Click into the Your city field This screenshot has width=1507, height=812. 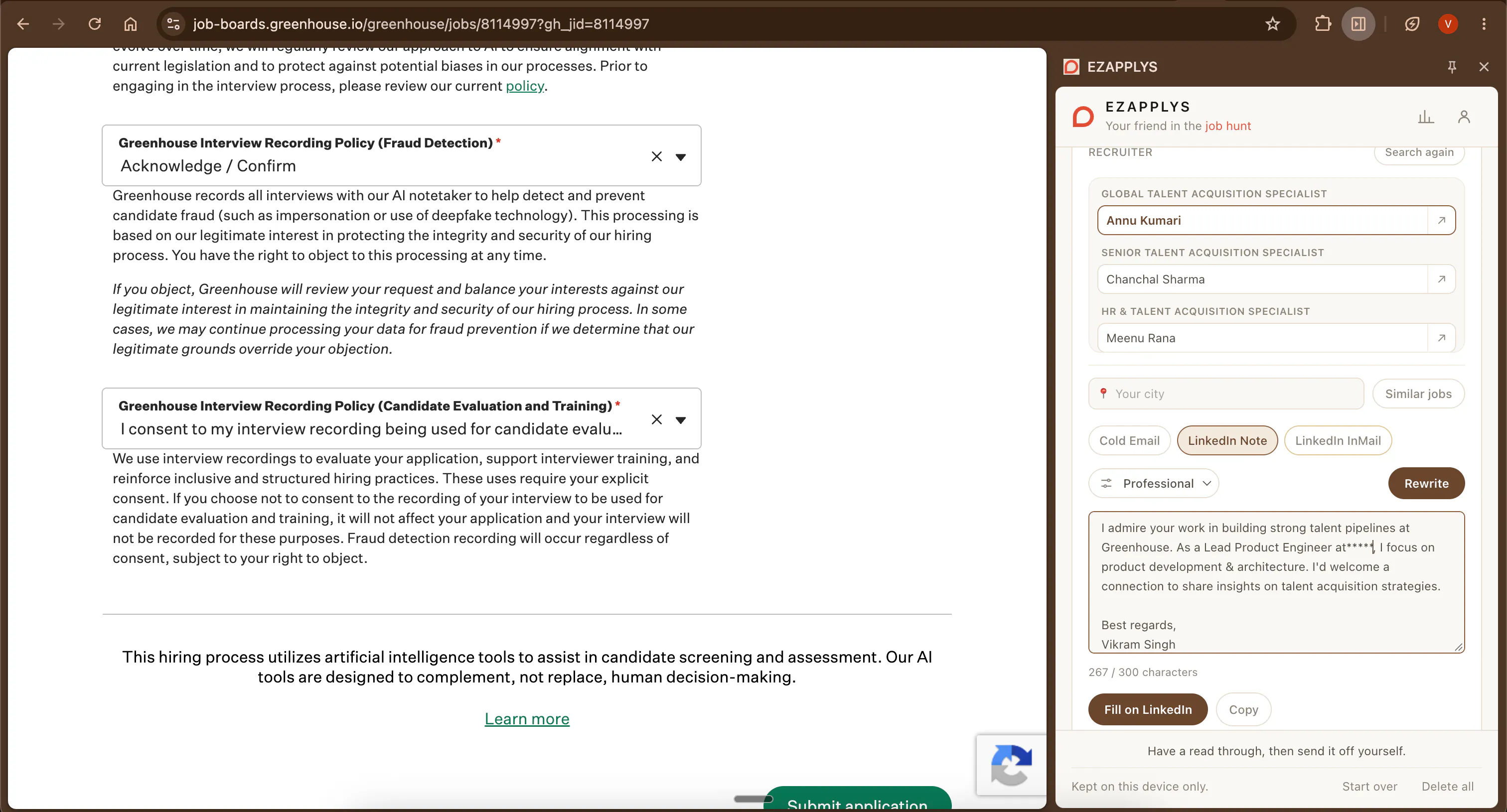coord(1225,394)
